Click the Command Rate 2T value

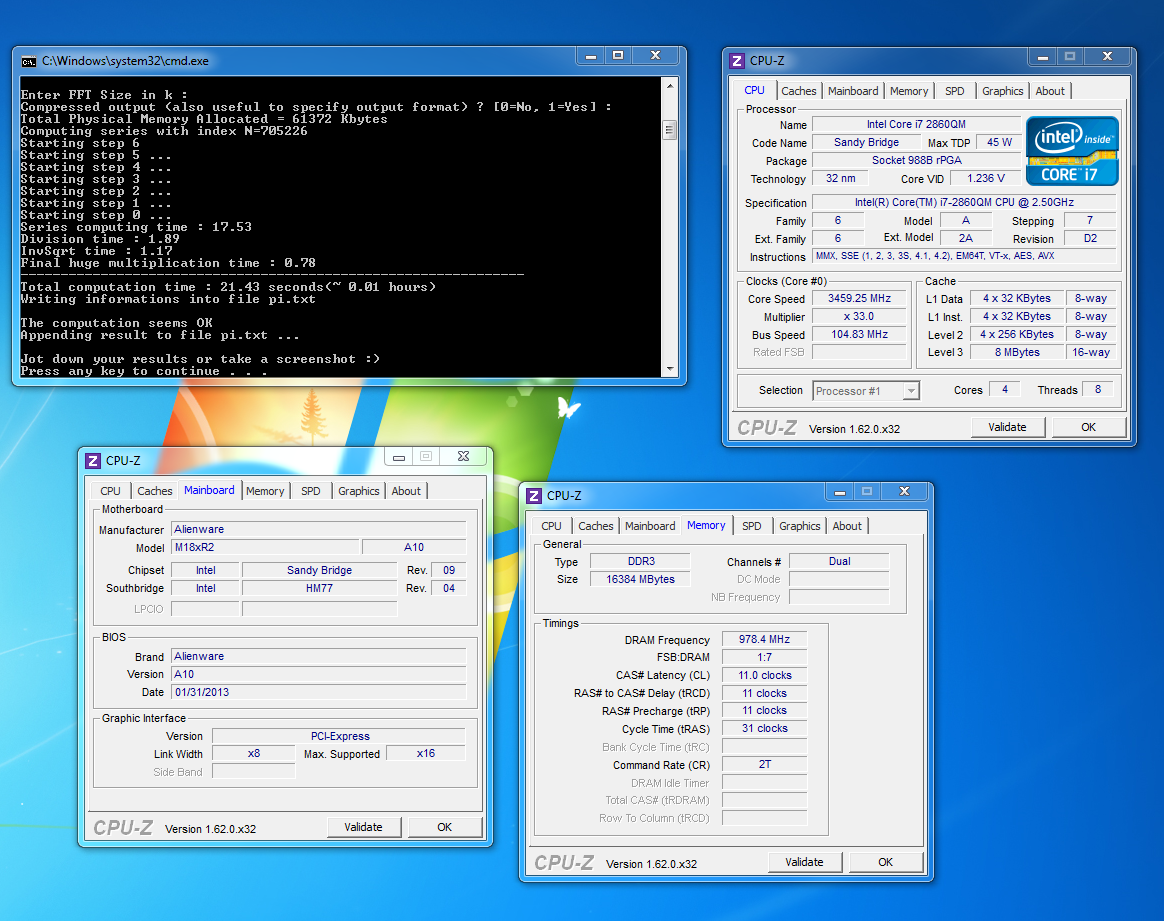(x=764, y=764)
